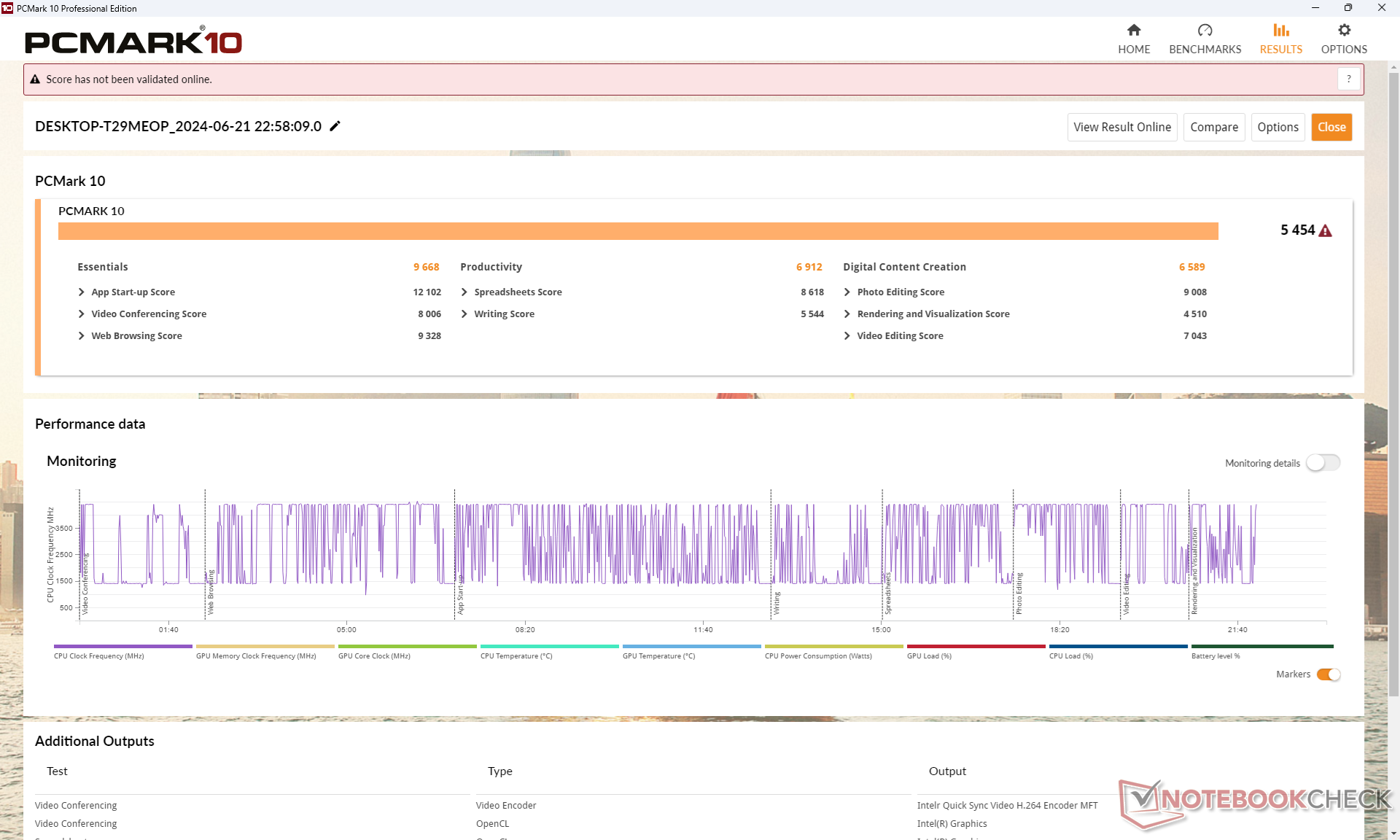
Task: Open Options gear icon
Action: (x=1344, y=30)
